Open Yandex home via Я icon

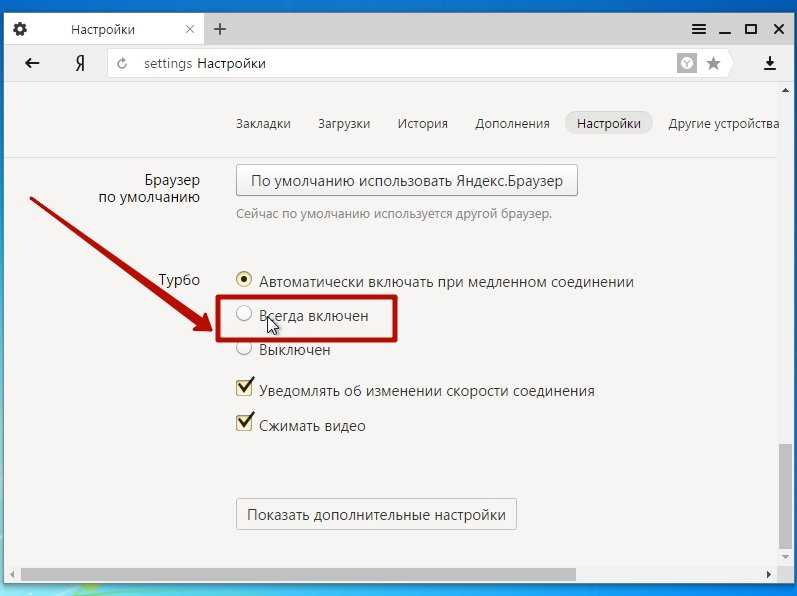(x=80, y=63)
